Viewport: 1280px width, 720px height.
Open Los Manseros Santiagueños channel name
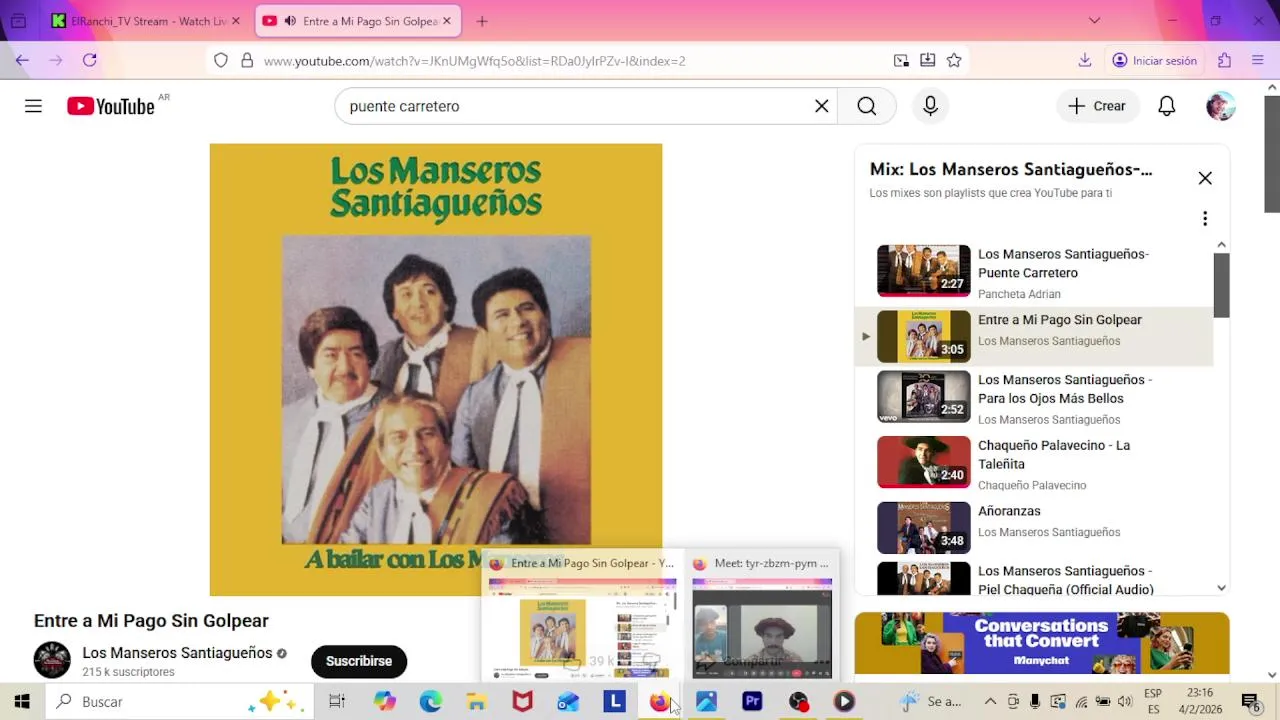(x=177, y=652)
